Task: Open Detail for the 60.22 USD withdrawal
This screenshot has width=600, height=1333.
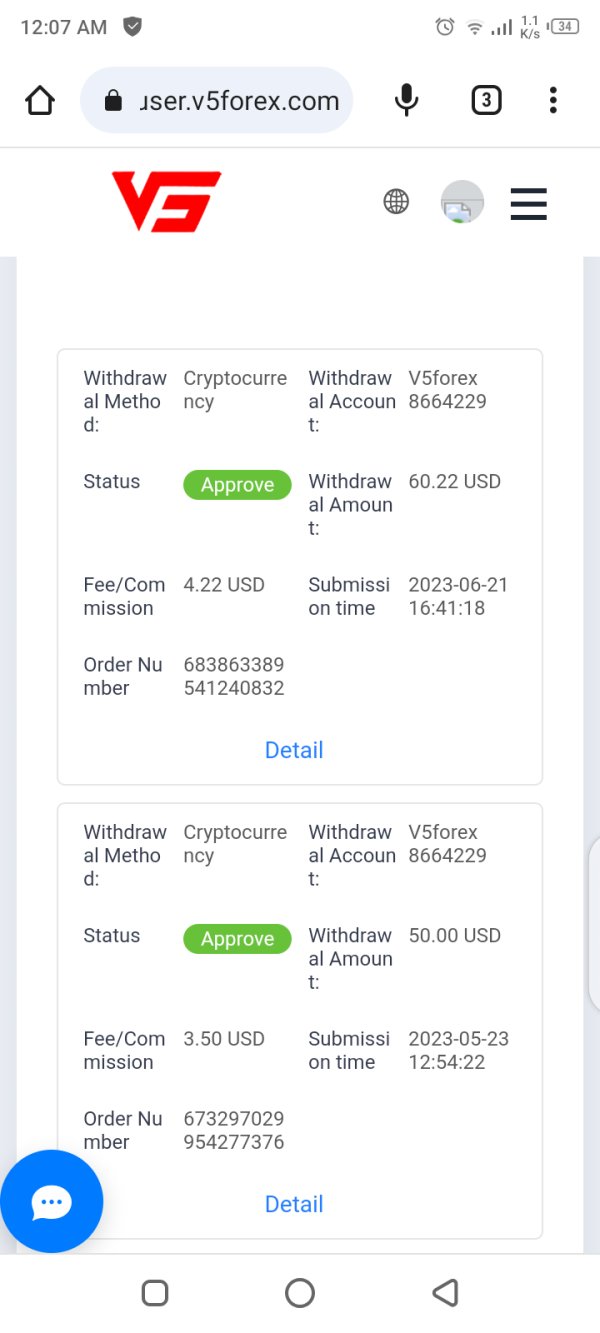Action: coord(294,750)
